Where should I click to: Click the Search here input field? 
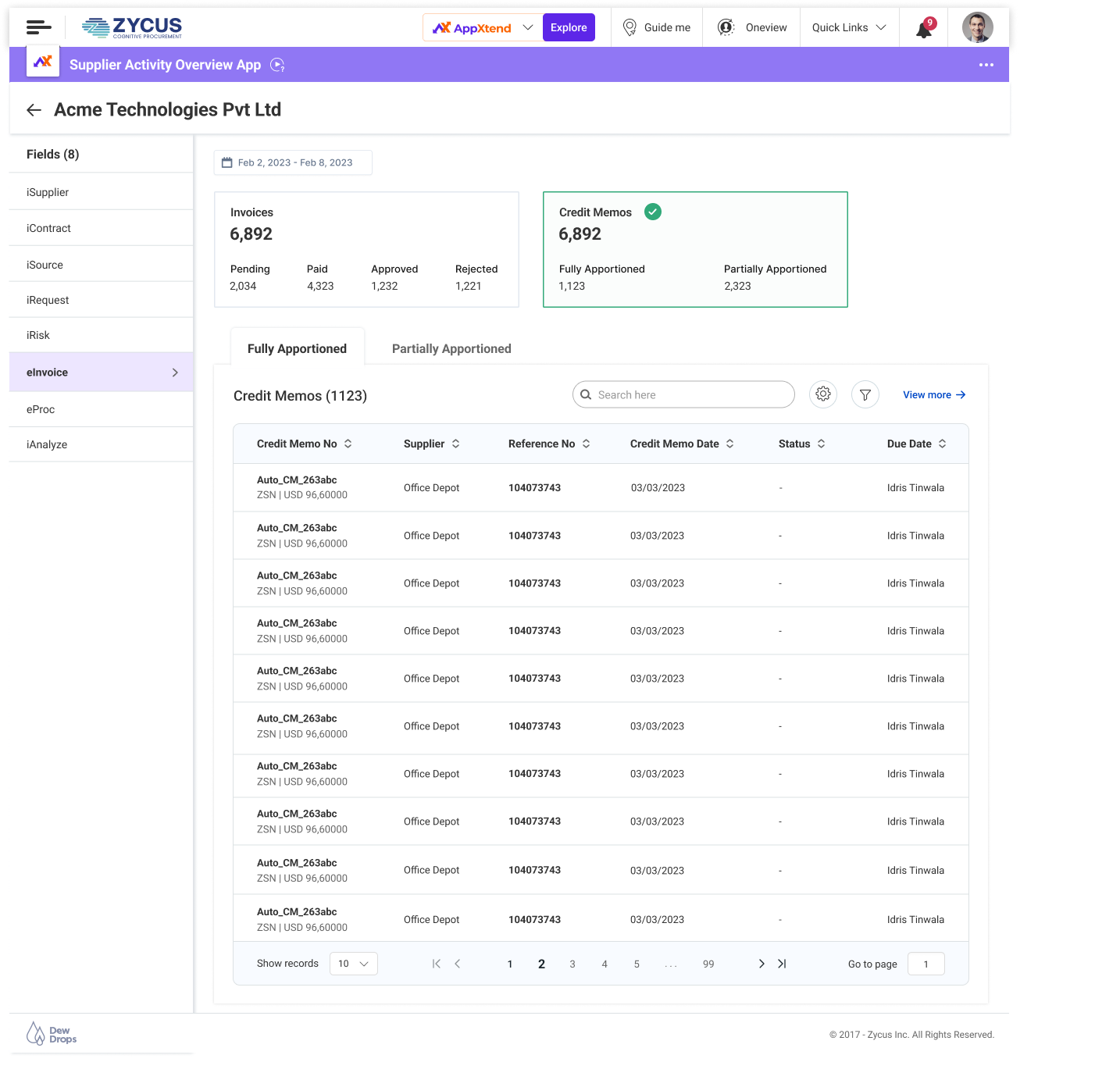691,395
